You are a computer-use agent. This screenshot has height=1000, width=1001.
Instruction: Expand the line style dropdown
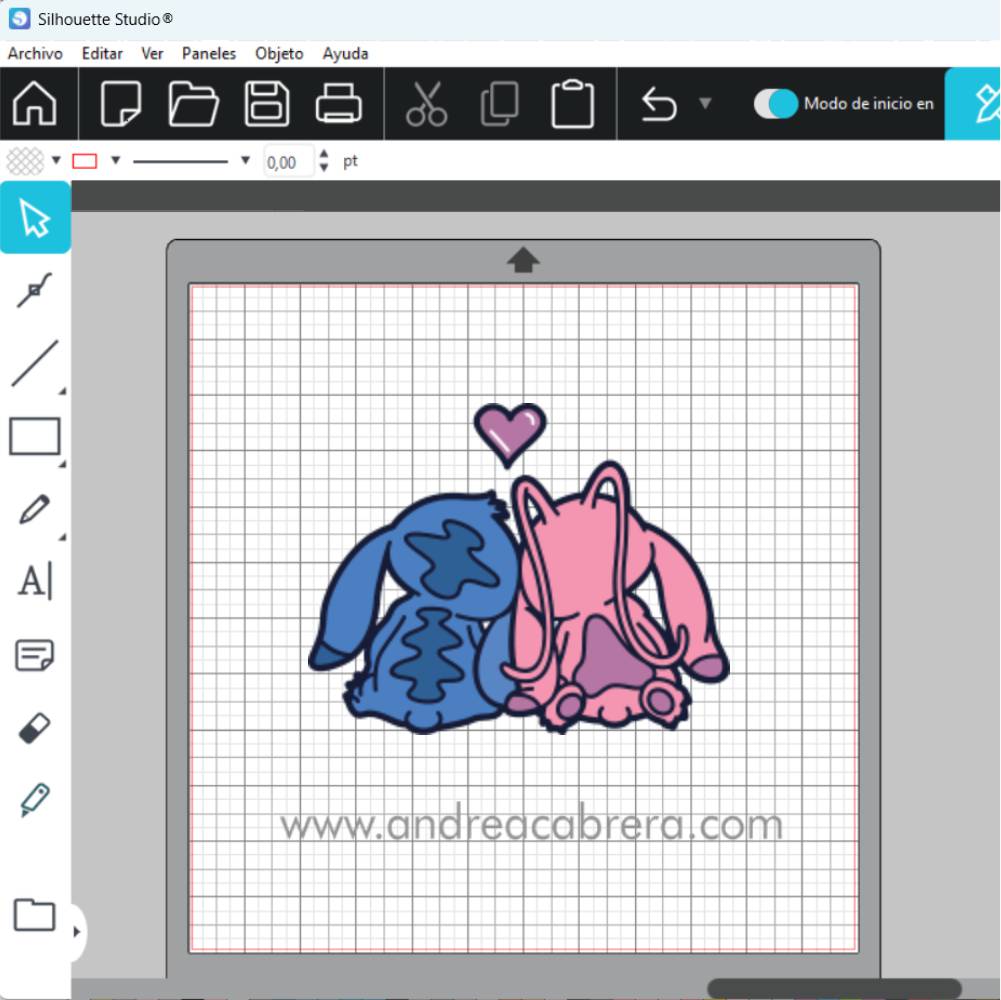coord(245,160)
